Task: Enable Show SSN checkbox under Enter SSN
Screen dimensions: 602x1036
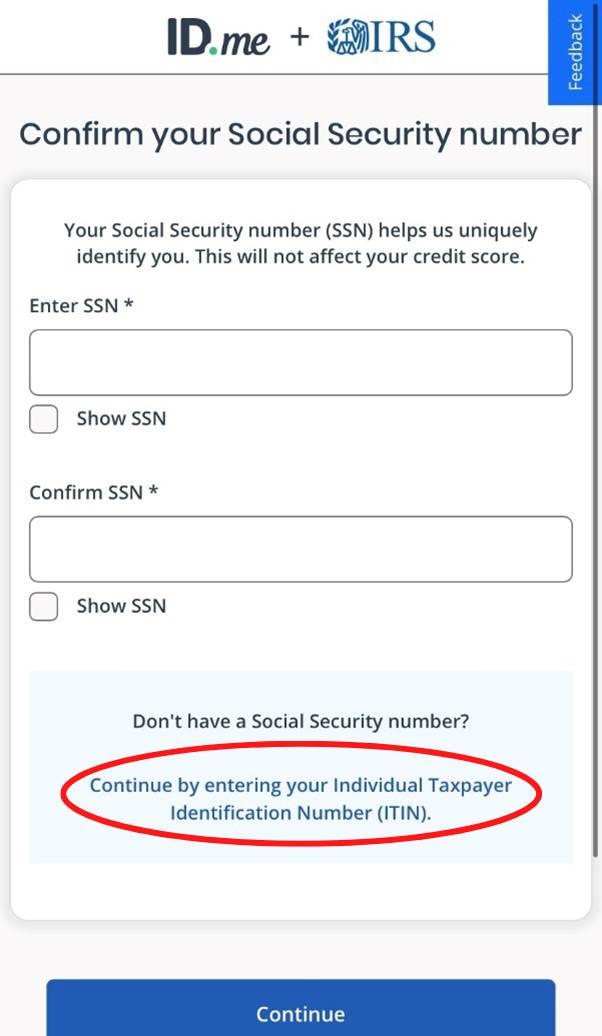Action: (44, 419)
